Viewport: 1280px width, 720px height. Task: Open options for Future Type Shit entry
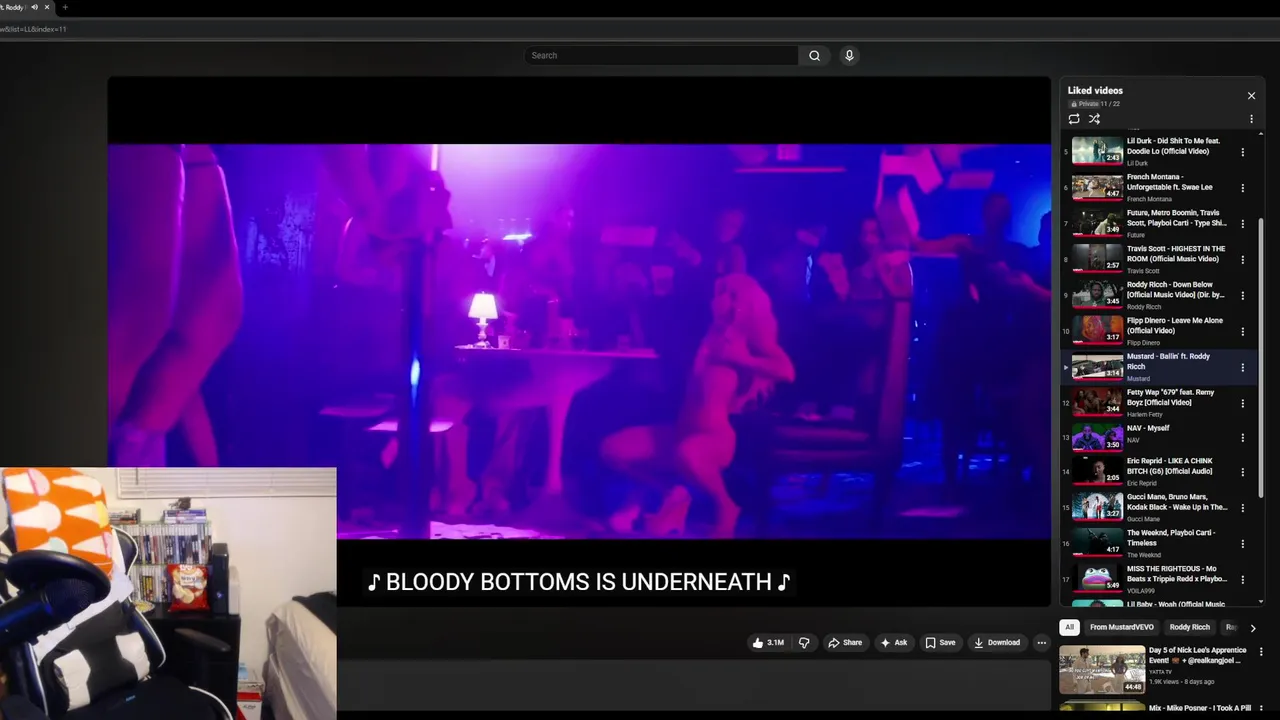point(1243,224)
